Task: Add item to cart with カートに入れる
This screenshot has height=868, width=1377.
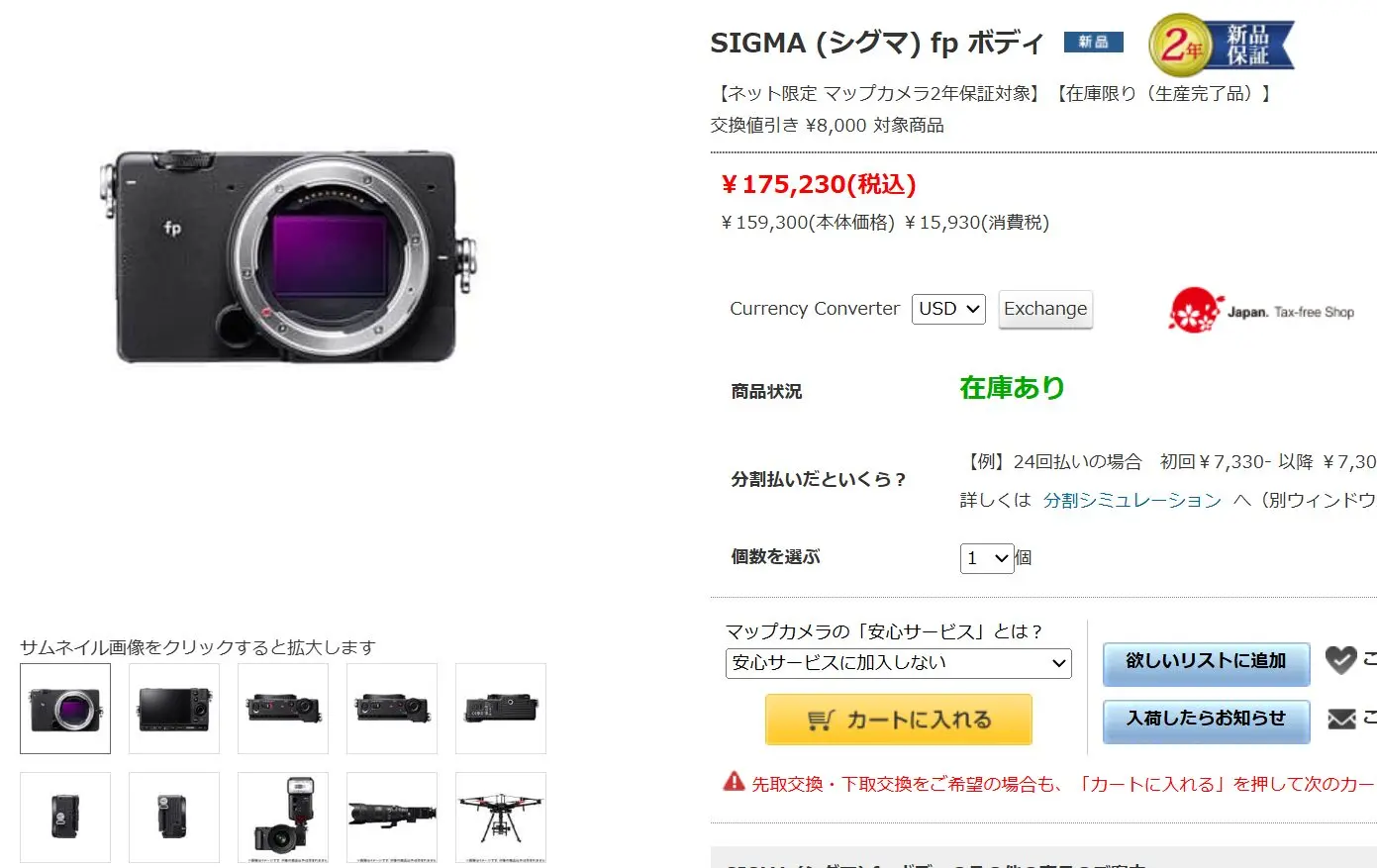Action: tap(899, 720)
